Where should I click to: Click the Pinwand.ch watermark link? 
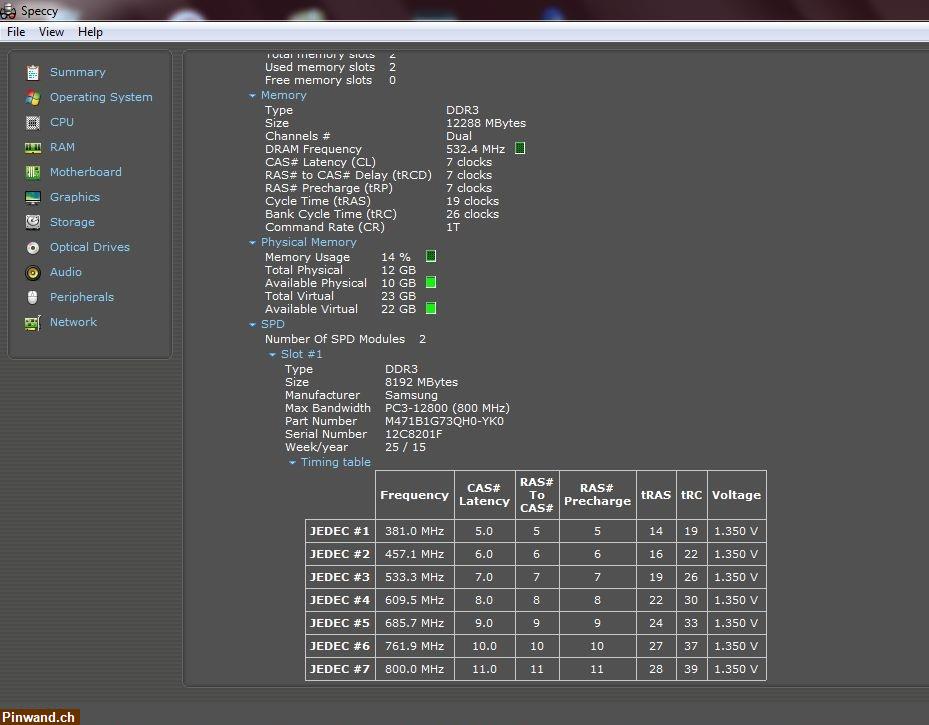point(39,716)
